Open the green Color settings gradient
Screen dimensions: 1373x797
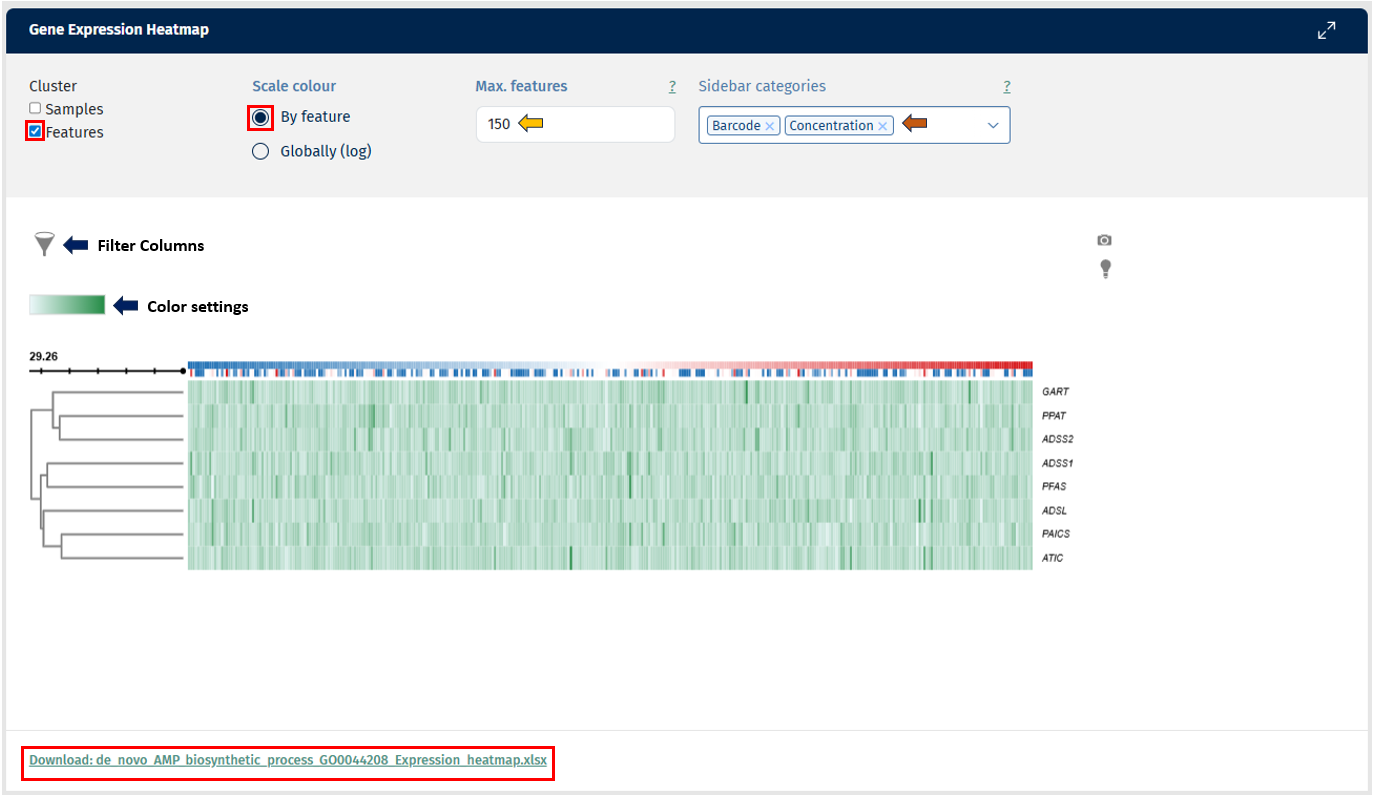[66, 304]
